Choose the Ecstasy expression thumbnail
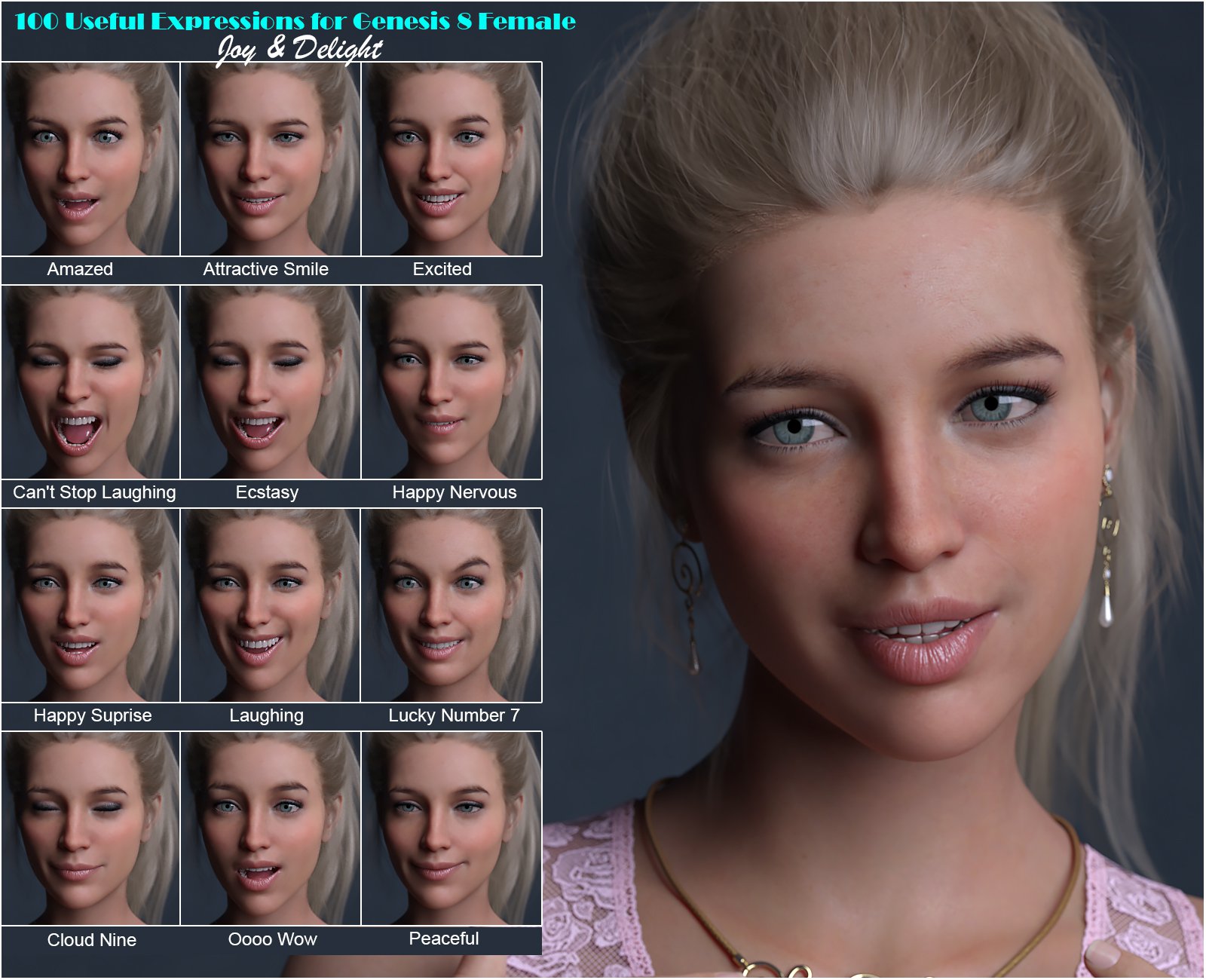1206x980 pixels. point(271,382)
